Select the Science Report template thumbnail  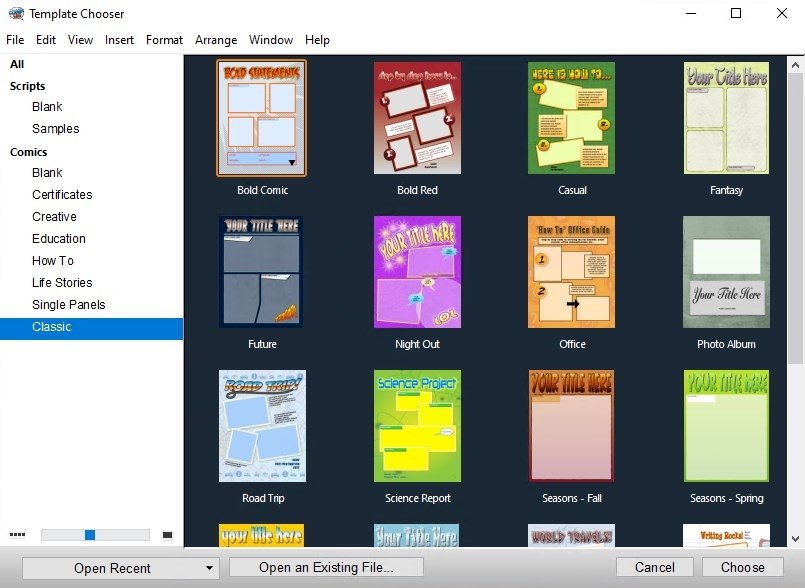(417, 426)
